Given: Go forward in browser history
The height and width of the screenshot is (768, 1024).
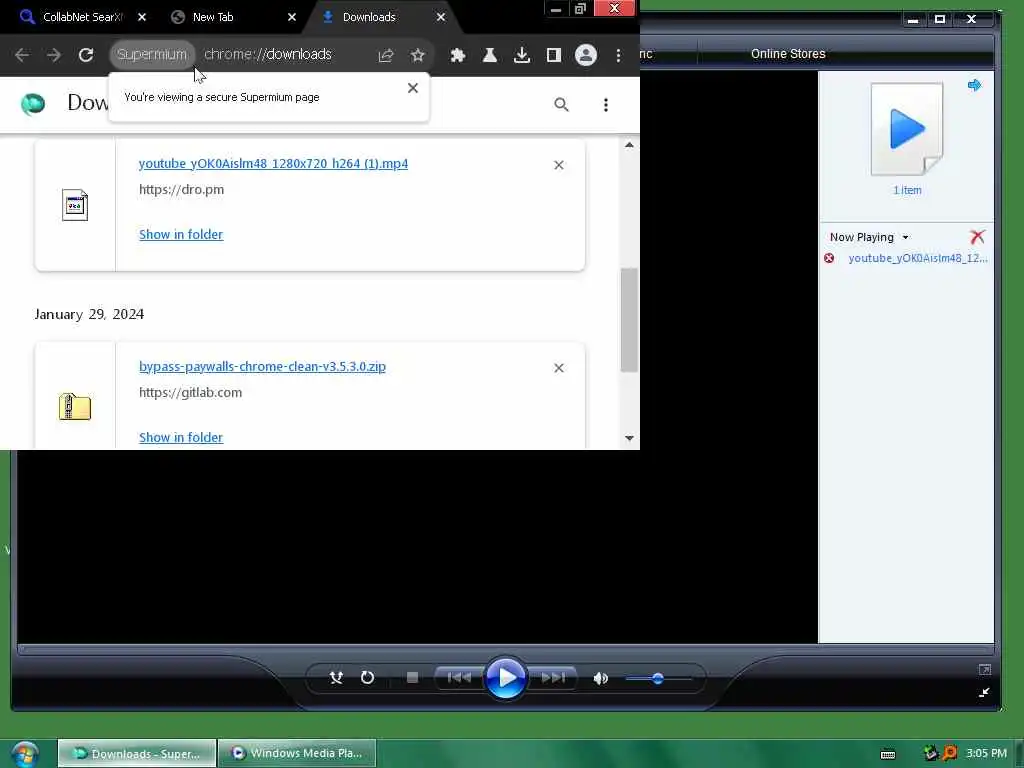Looking at the screenshot, I should [x=54, y=55].
